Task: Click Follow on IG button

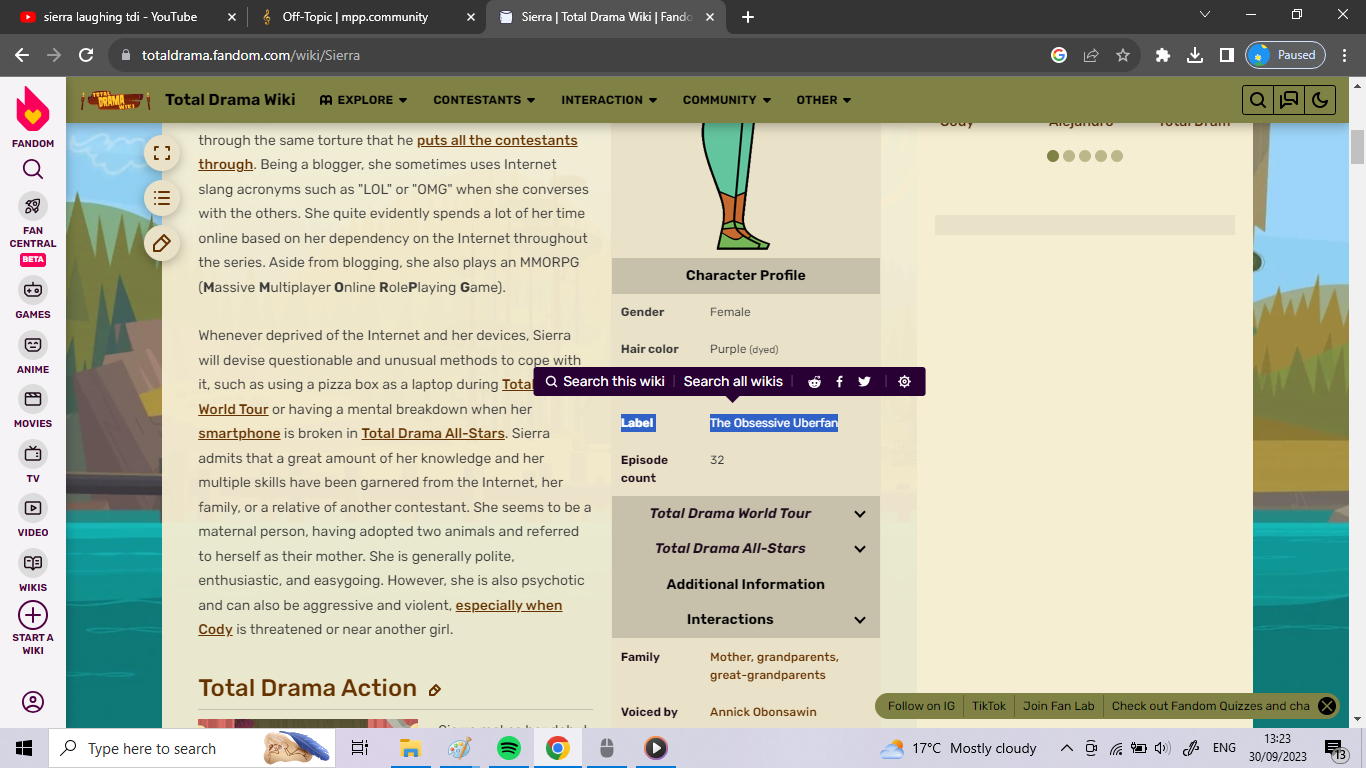Action: coord(921,706)
